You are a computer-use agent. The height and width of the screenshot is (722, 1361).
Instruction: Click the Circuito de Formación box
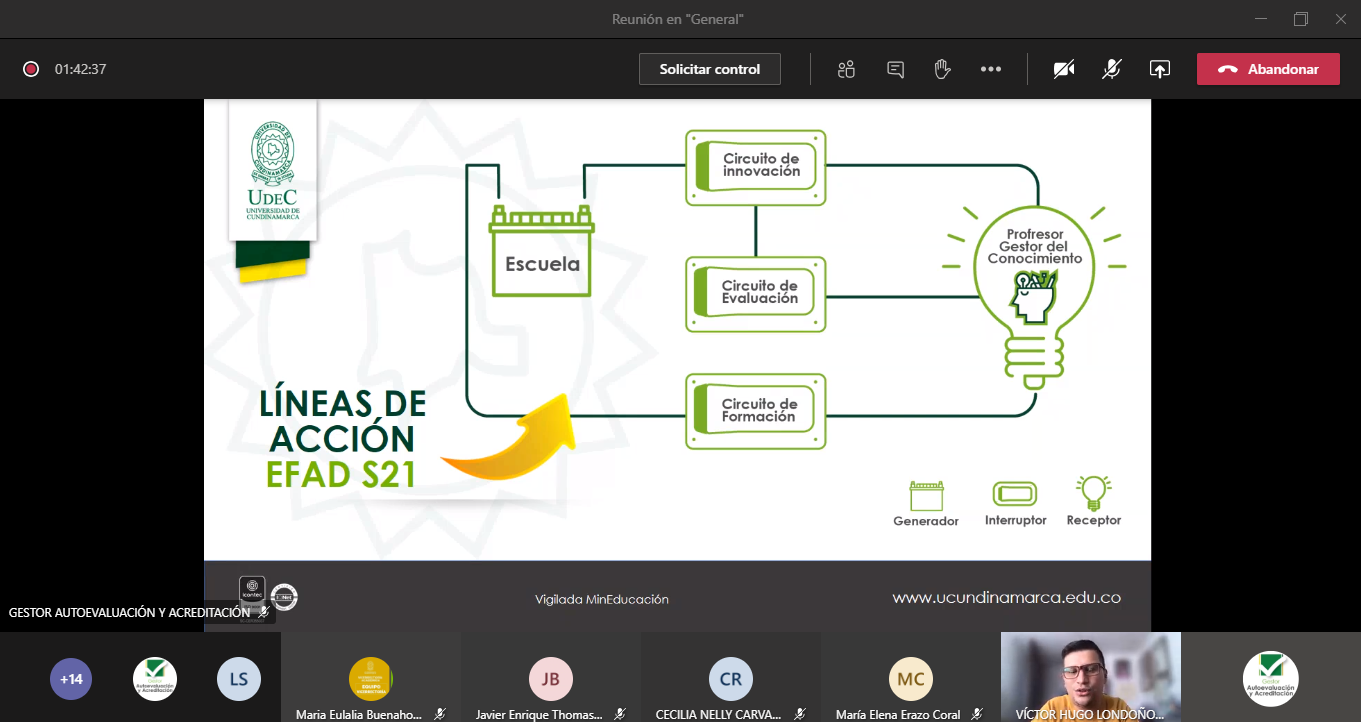tap(756, 411)
